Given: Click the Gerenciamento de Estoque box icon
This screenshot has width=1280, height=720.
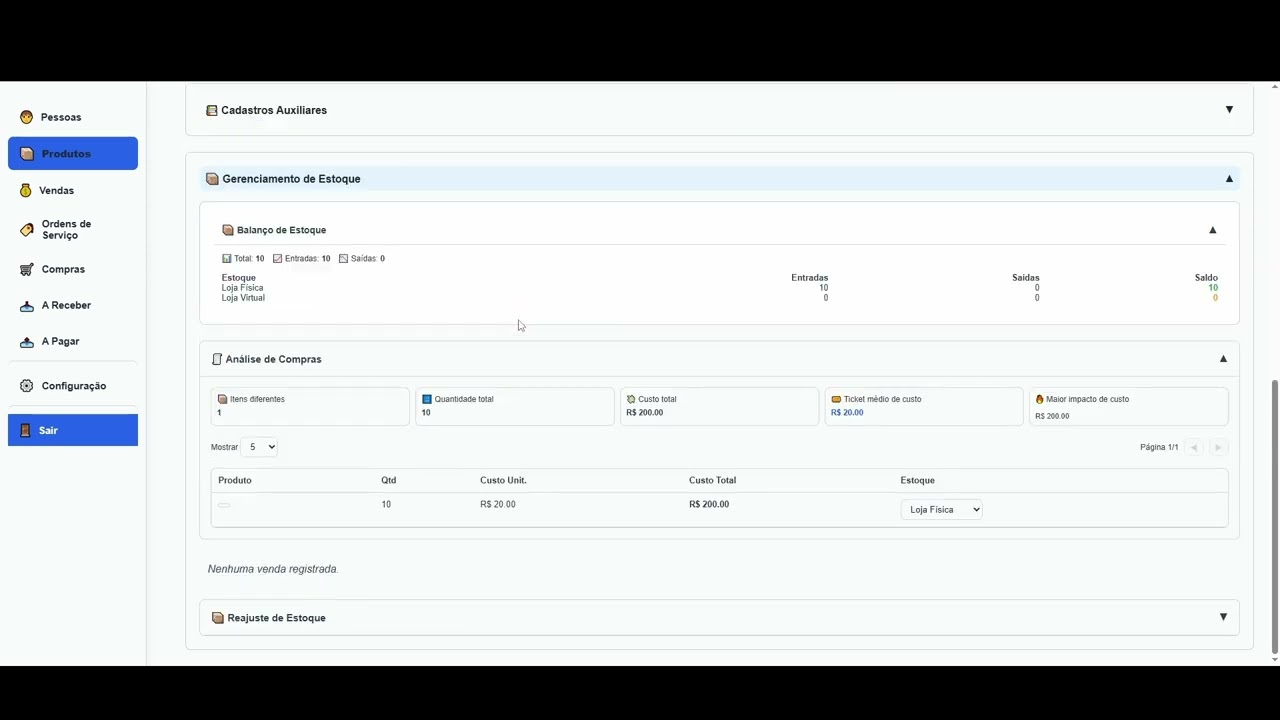Looking at the screenshot, I should [x=212, y=179].
